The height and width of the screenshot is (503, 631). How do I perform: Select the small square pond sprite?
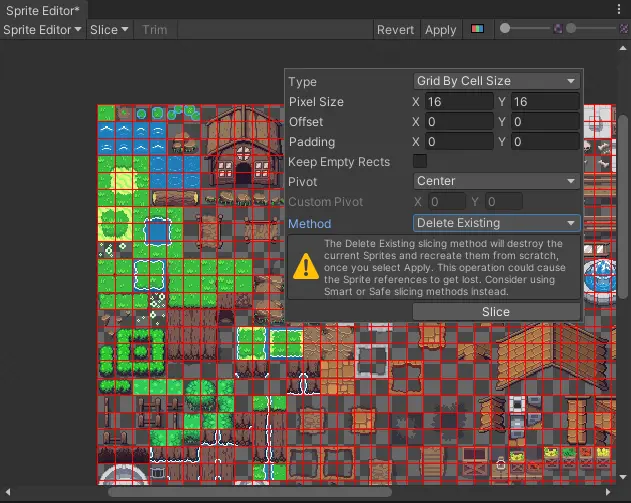pos(158,231)
